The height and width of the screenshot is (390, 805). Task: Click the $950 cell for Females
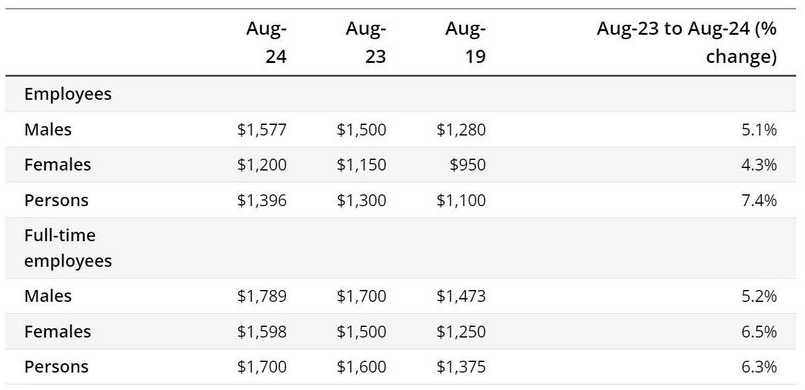466,165
